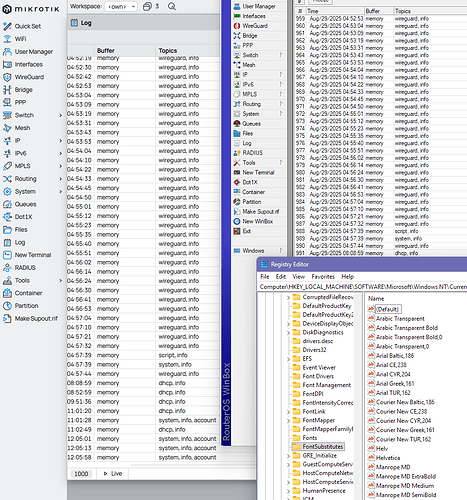
Task: Expand the Tools submenu in the web sidebar
Action: click(x=61, y=280)
